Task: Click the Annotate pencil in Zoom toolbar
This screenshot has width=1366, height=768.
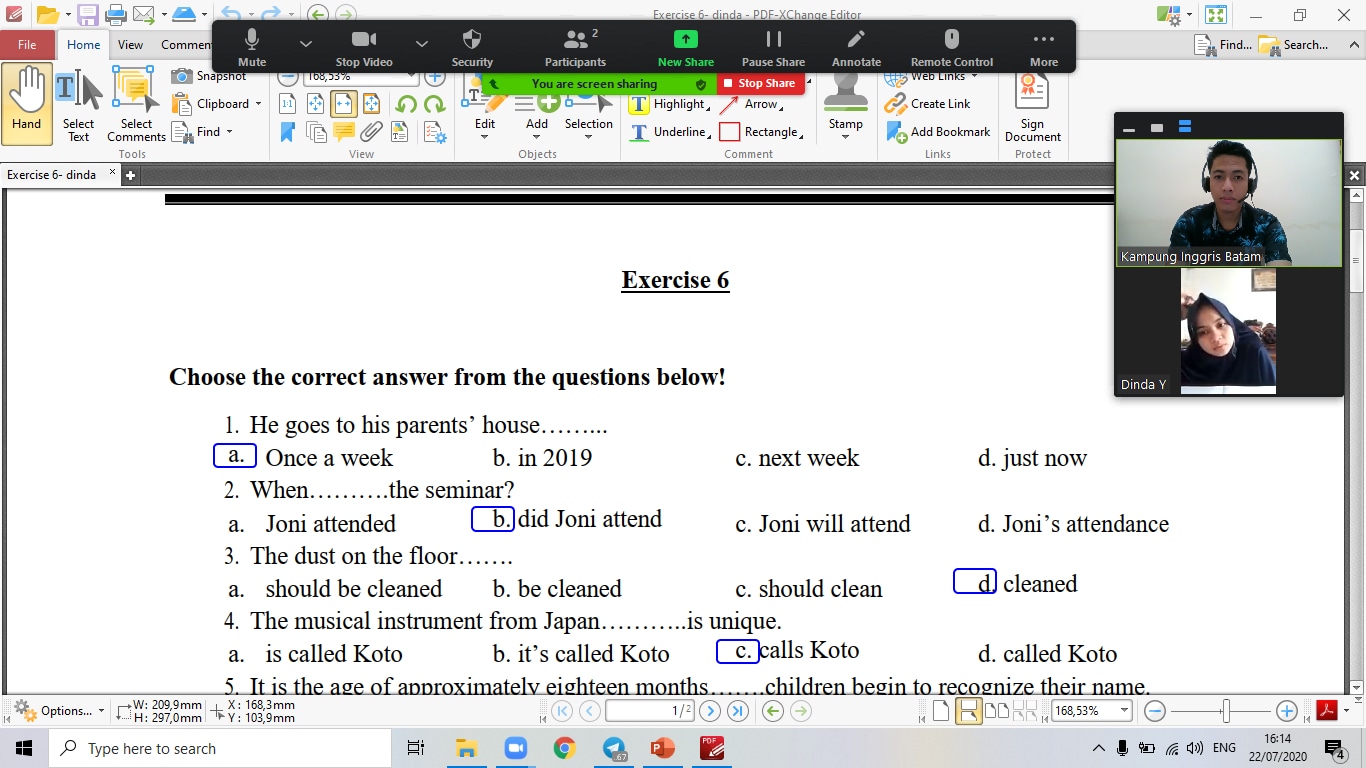Action: (856, 47)
